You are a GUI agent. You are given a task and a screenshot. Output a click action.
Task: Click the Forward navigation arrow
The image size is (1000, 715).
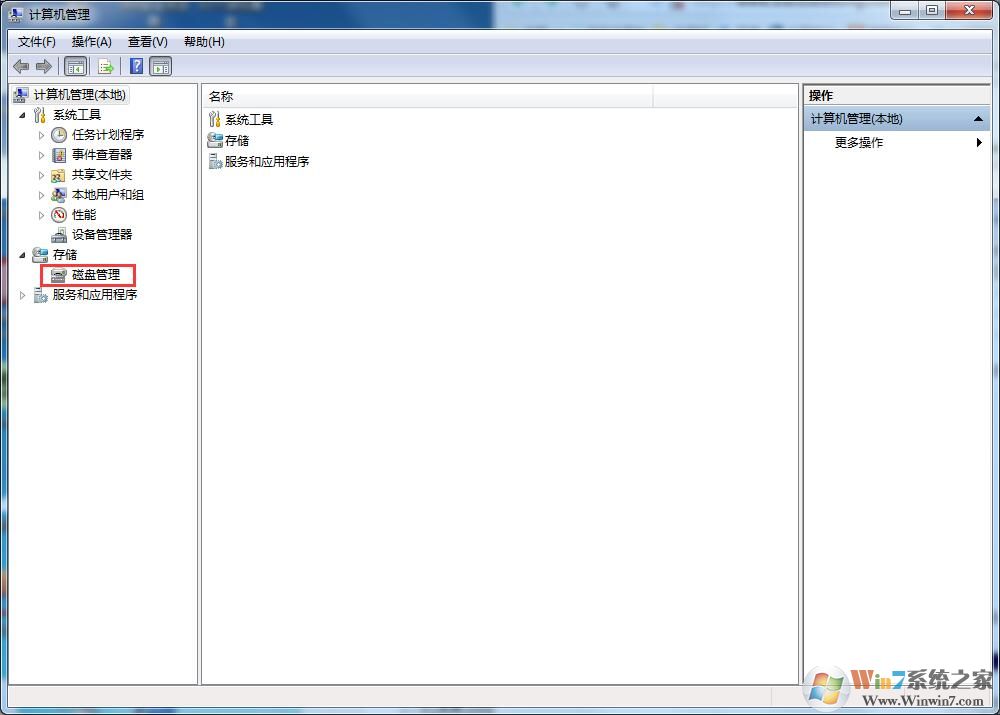coord(44,66)
